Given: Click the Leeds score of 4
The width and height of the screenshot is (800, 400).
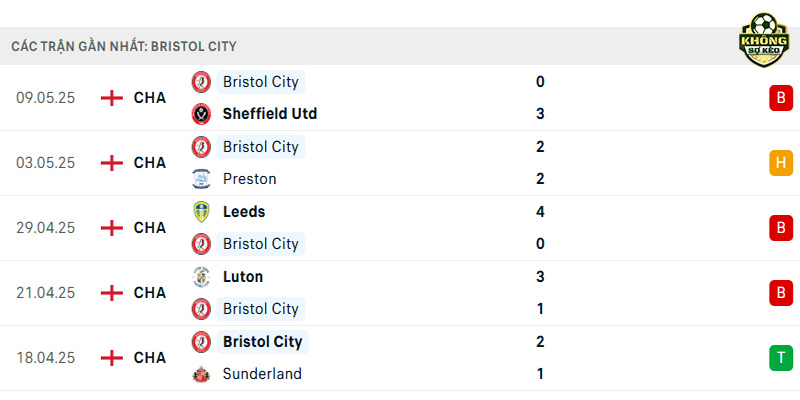Looking at the screenshot, I should pyautogui.click(x=540, y=212).
